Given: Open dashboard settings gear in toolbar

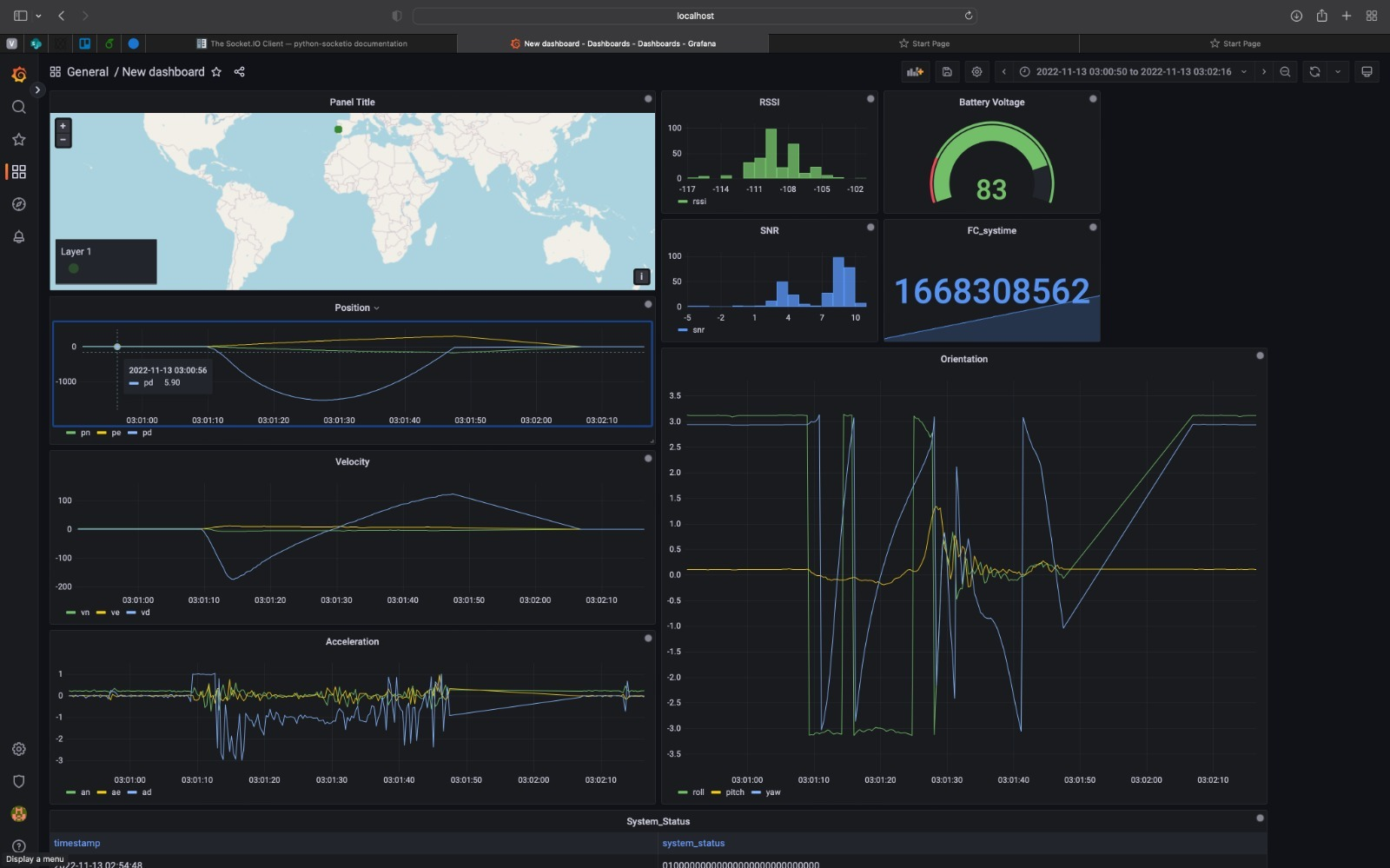Looking at the screenshot, I should tap(976, 72).
